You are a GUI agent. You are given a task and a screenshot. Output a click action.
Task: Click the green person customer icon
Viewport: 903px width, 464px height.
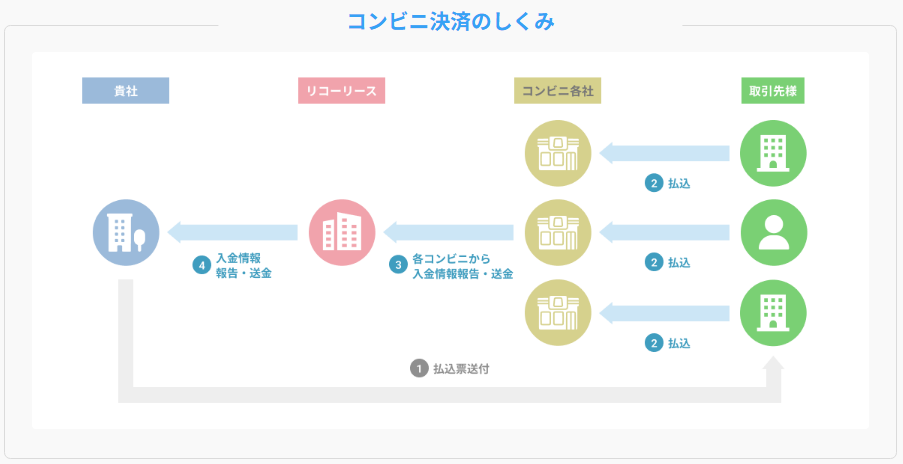[x=773, y=233]
